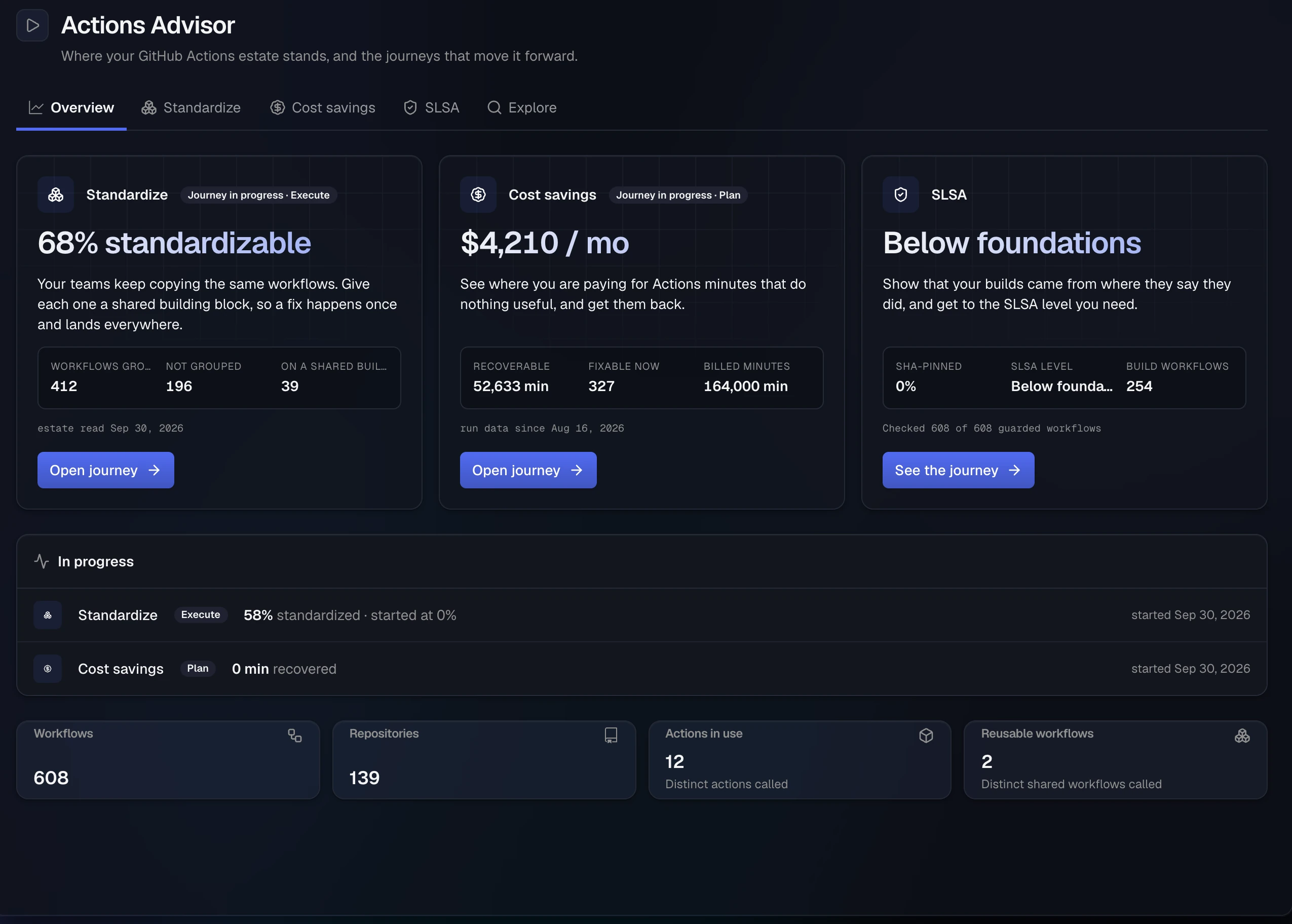This screenshot has height=924, width=1292.
Task: Click the Plan badge in Cost savings row
Action: point(198,669)
